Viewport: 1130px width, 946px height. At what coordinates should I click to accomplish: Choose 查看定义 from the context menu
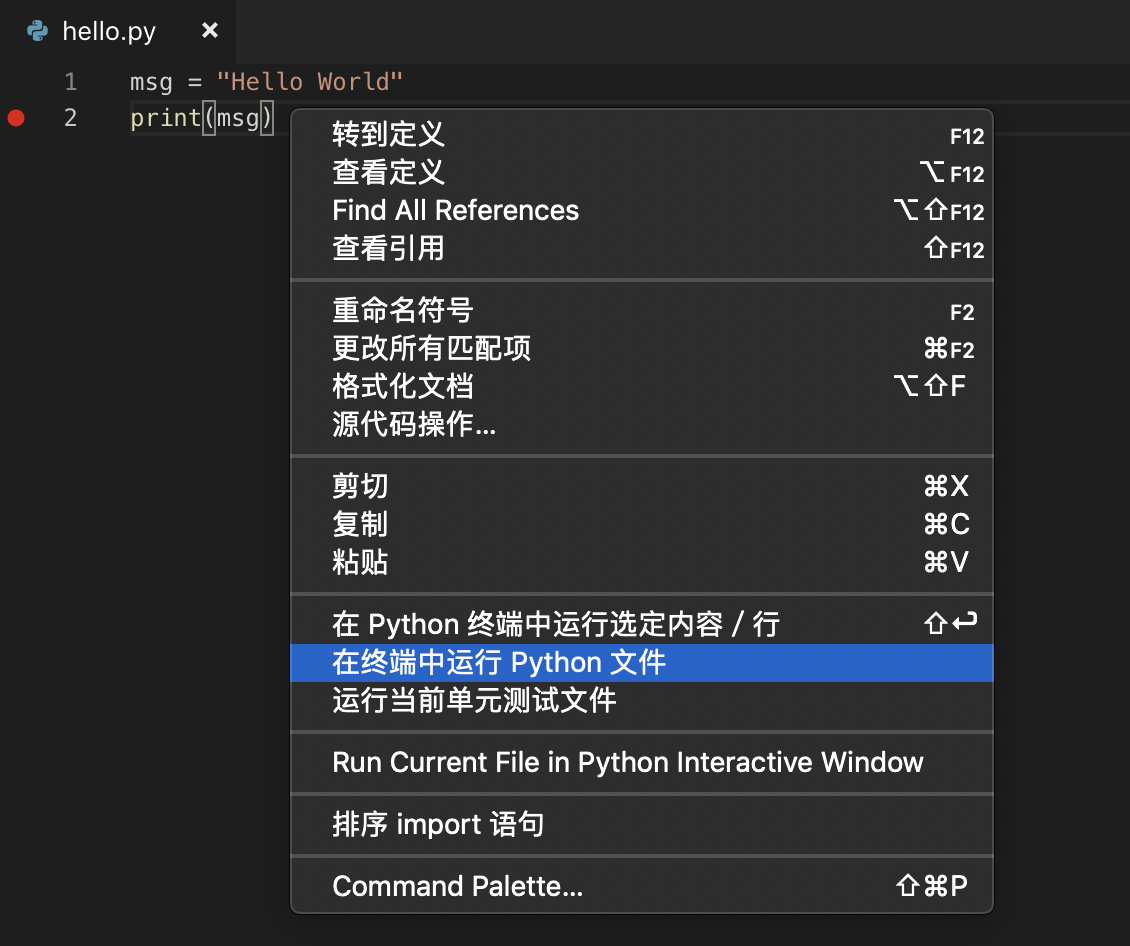tap(641, 173)
